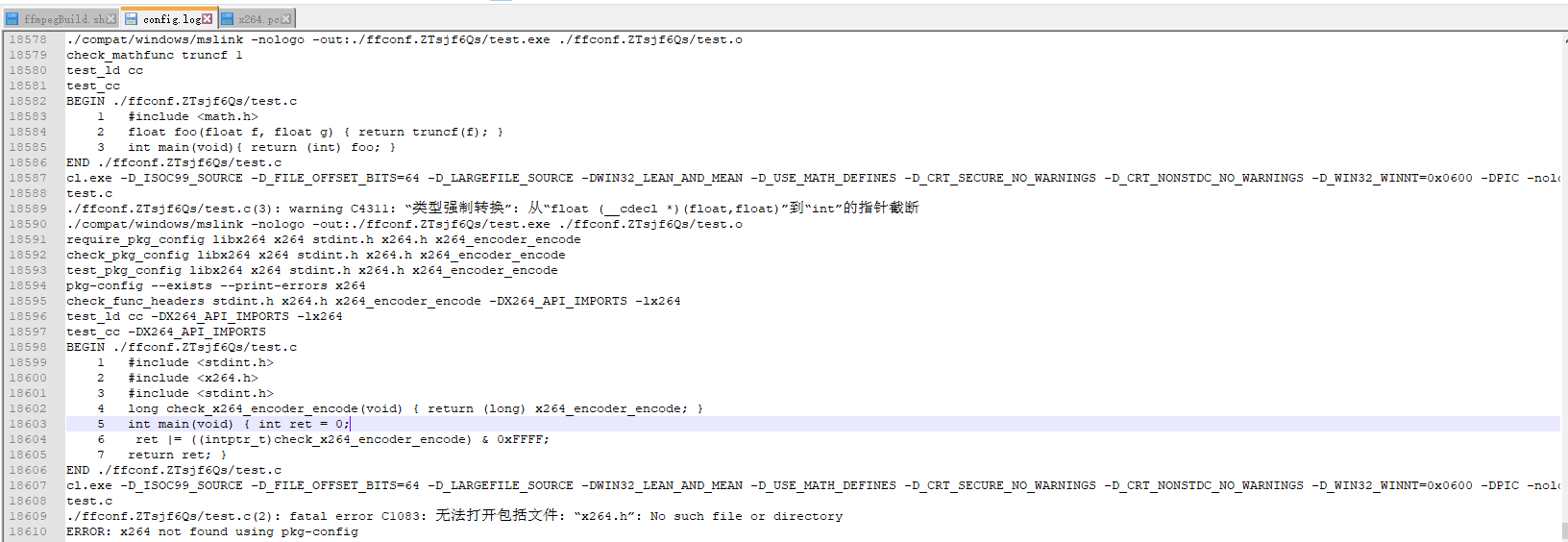Click the 'return ret; }' line
Image resolution: width=1568 pixels, height=542 pixels.
[178, 455]
